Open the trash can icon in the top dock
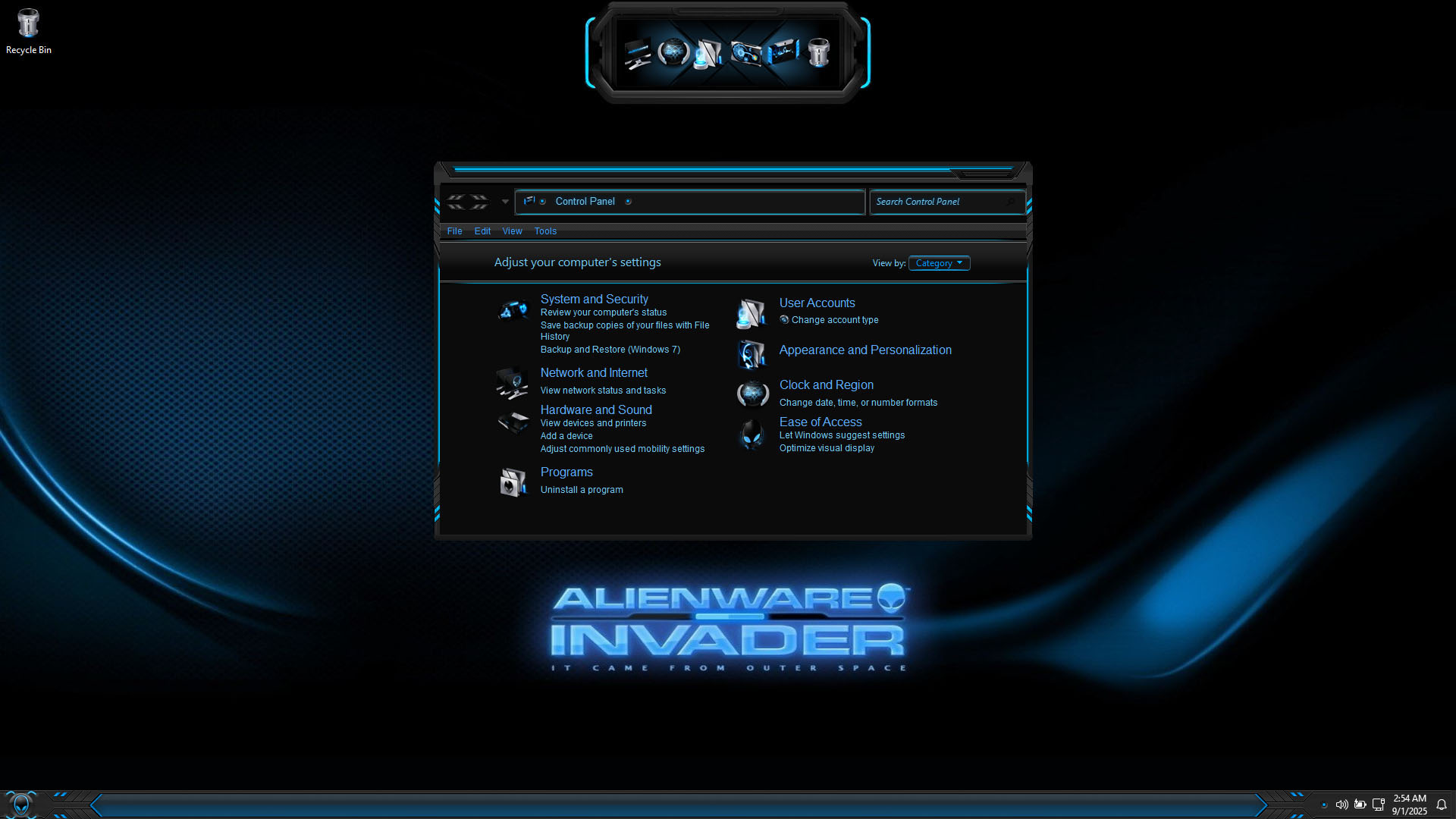 [818, 52]
